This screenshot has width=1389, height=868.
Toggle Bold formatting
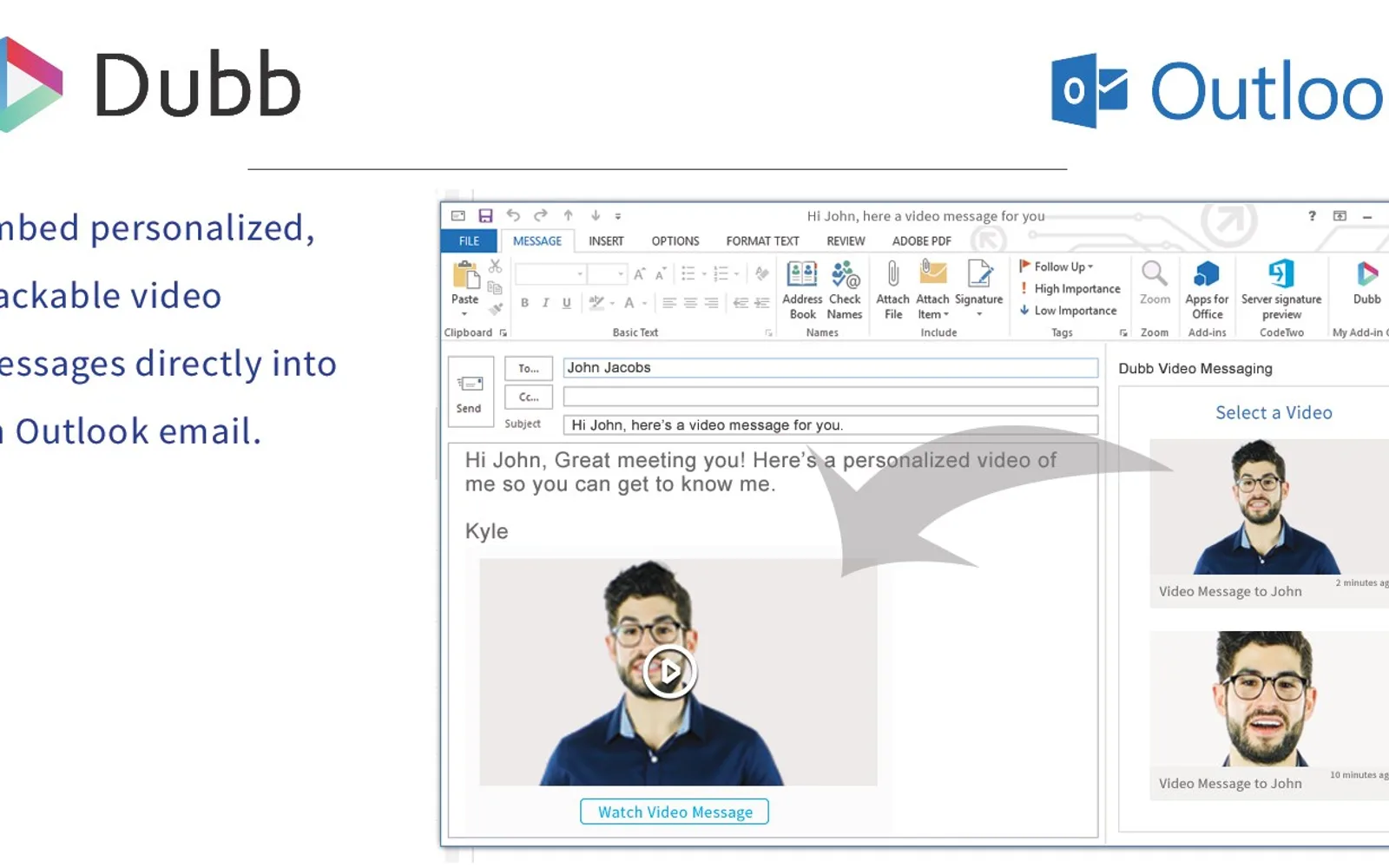click(x=524, y=303)
